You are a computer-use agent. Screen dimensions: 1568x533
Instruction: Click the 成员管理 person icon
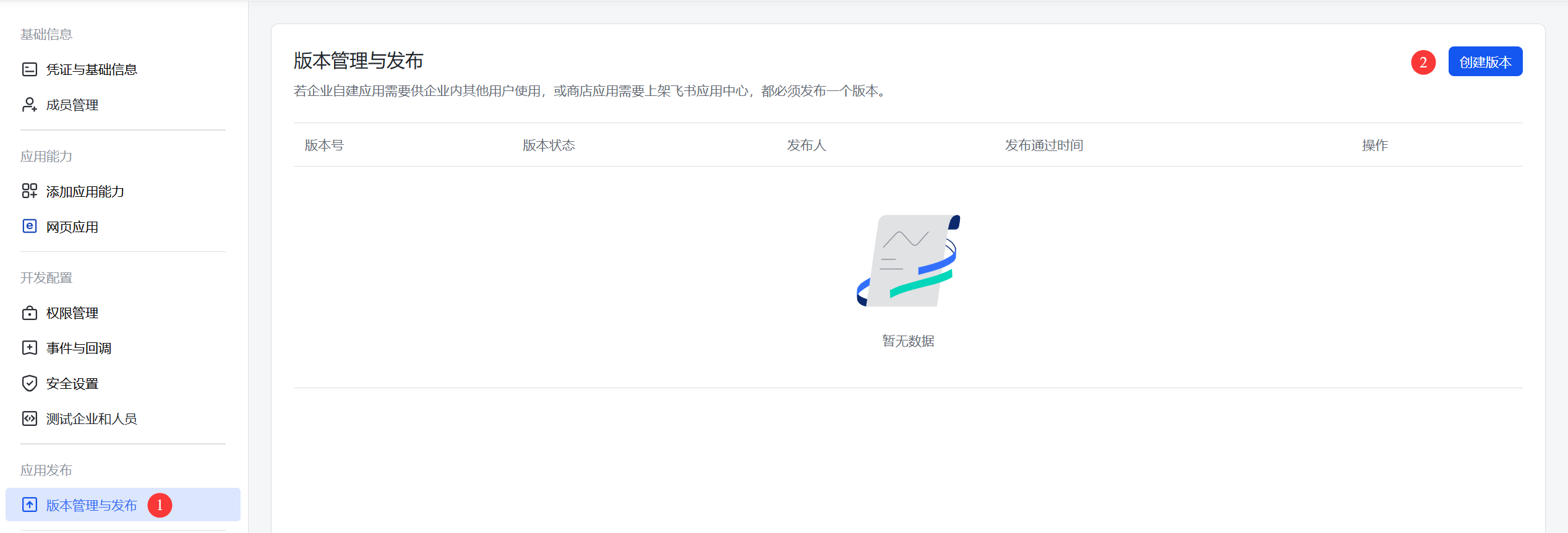pyautogui.click(x=29, y=105)
